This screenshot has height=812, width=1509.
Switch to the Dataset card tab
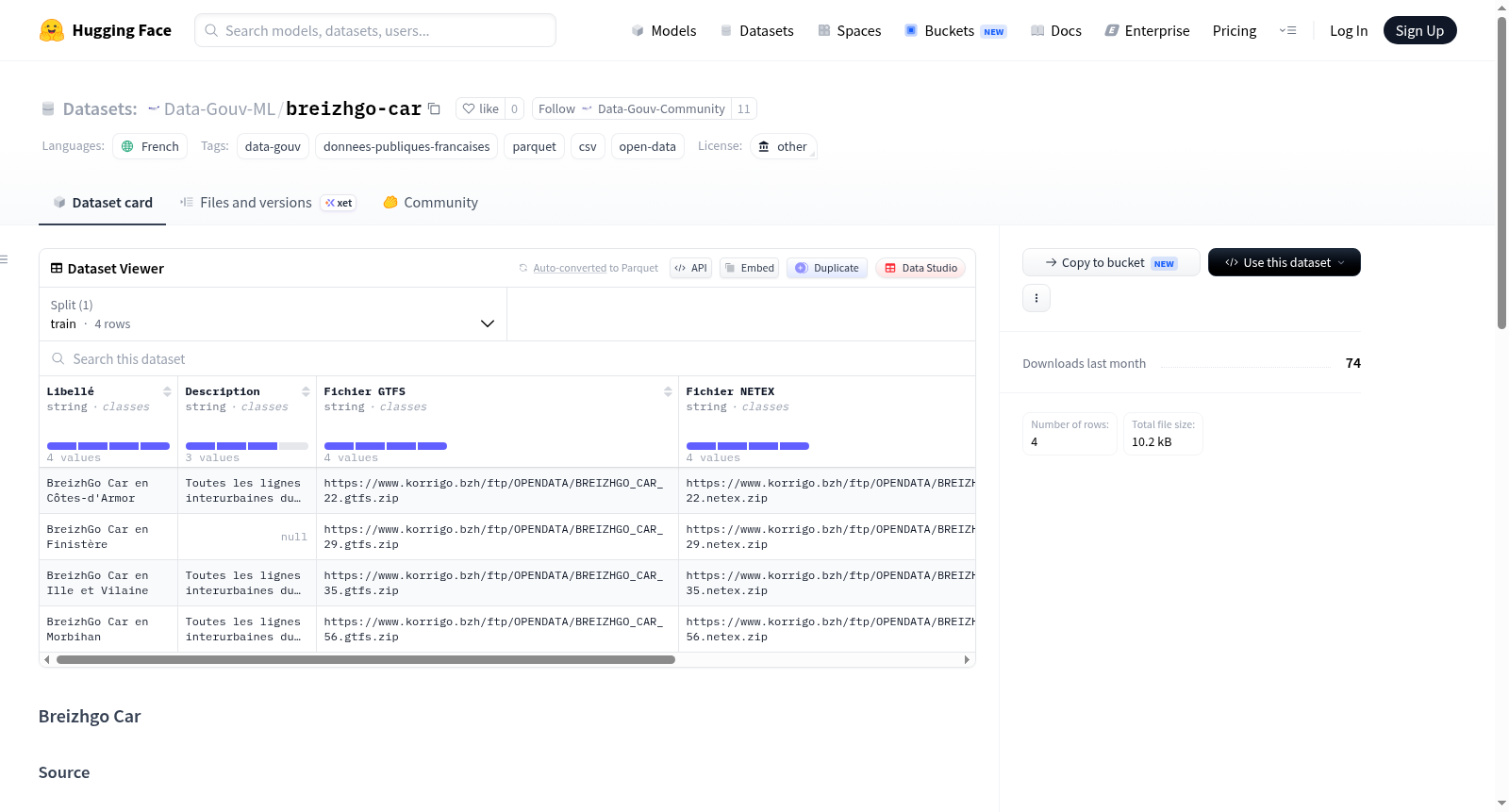pyautogui.click(x=102, y=202)
